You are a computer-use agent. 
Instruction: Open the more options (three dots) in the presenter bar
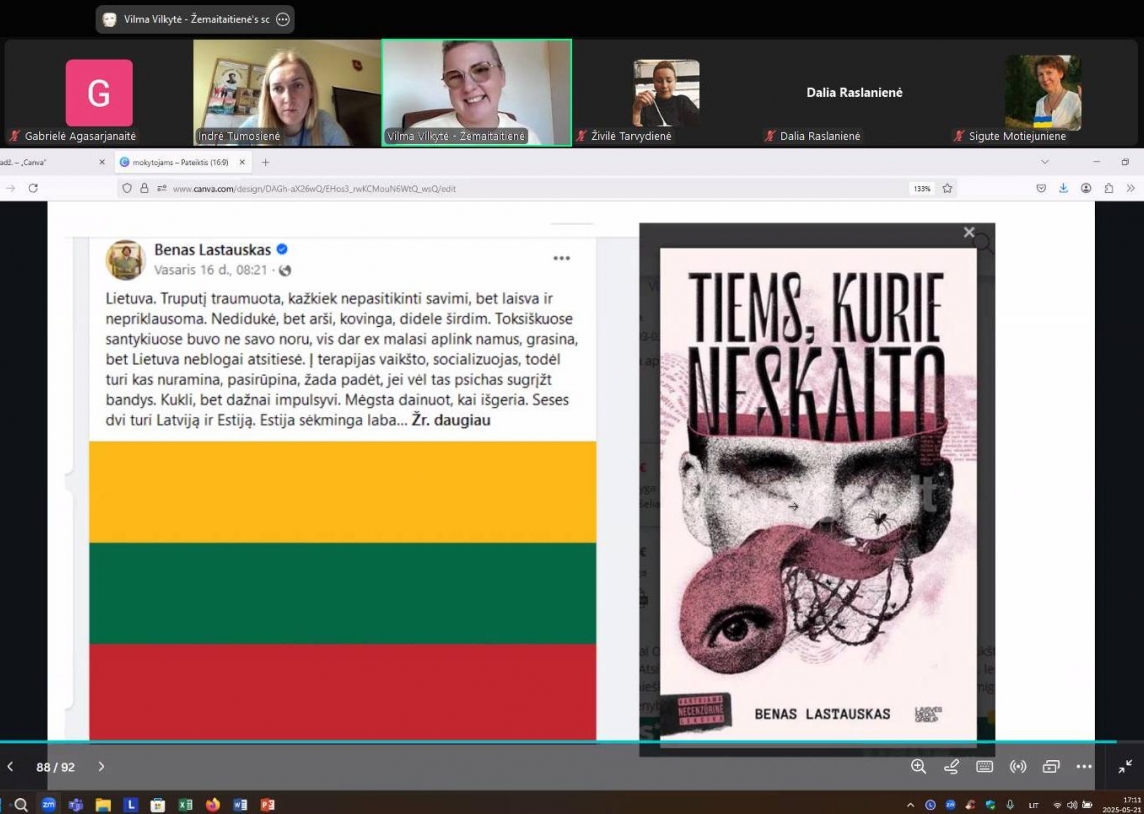click(1084, 767)
